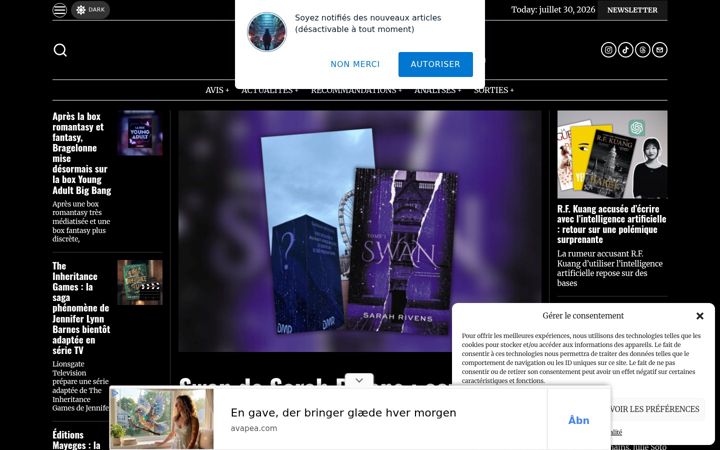Open the Instagram social icon
Screen dimensions: 720x450
click(x=608, y=50)
